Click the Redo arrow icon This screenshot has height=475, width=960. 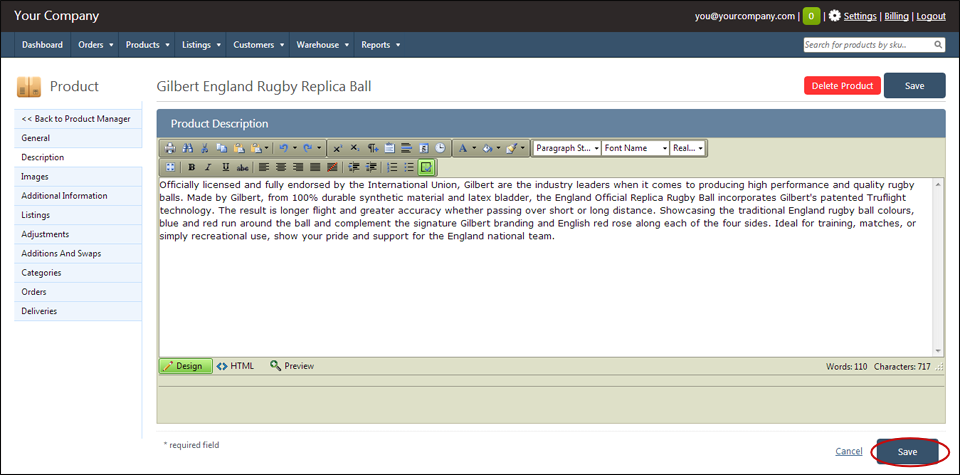(x=307, y=148)
